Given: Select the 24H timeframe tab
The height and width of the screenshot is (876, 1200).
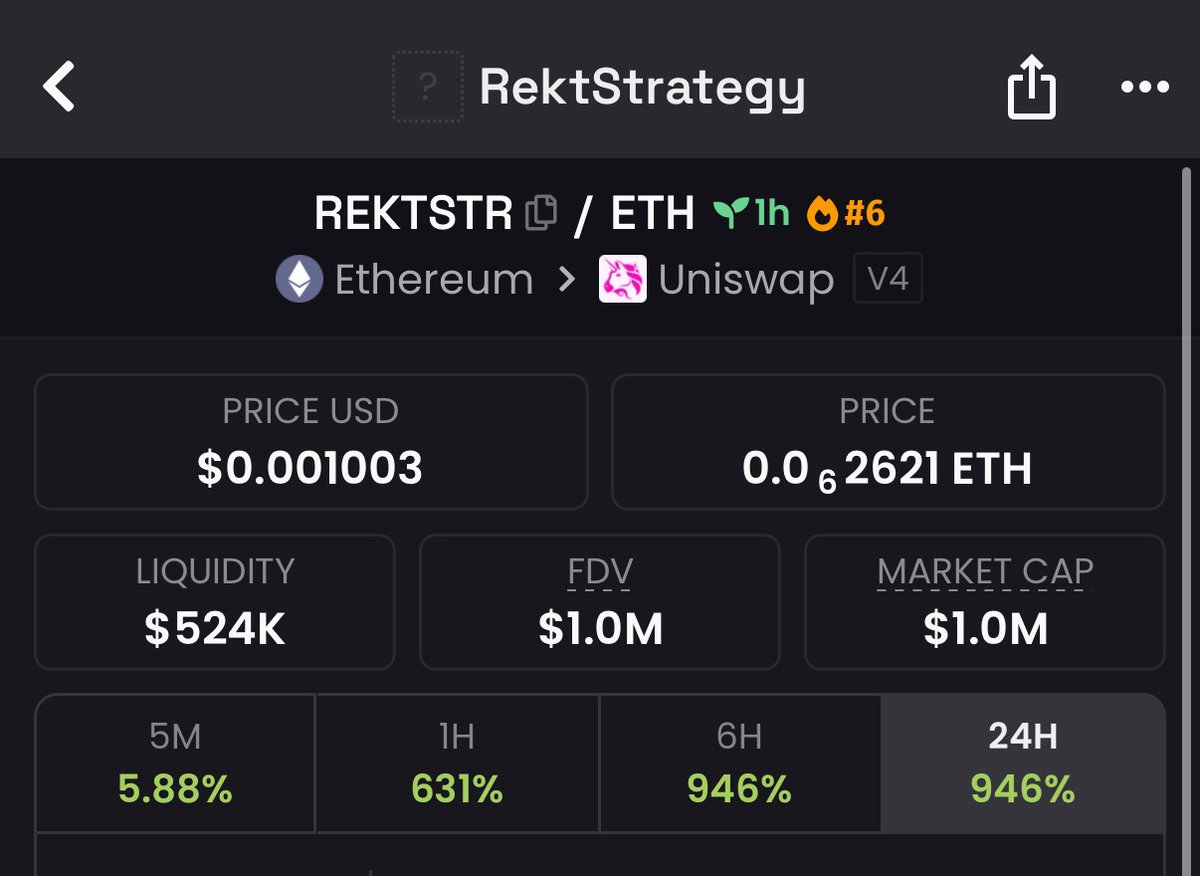Looking at the screenshot, I should (x=1022, y=764).
